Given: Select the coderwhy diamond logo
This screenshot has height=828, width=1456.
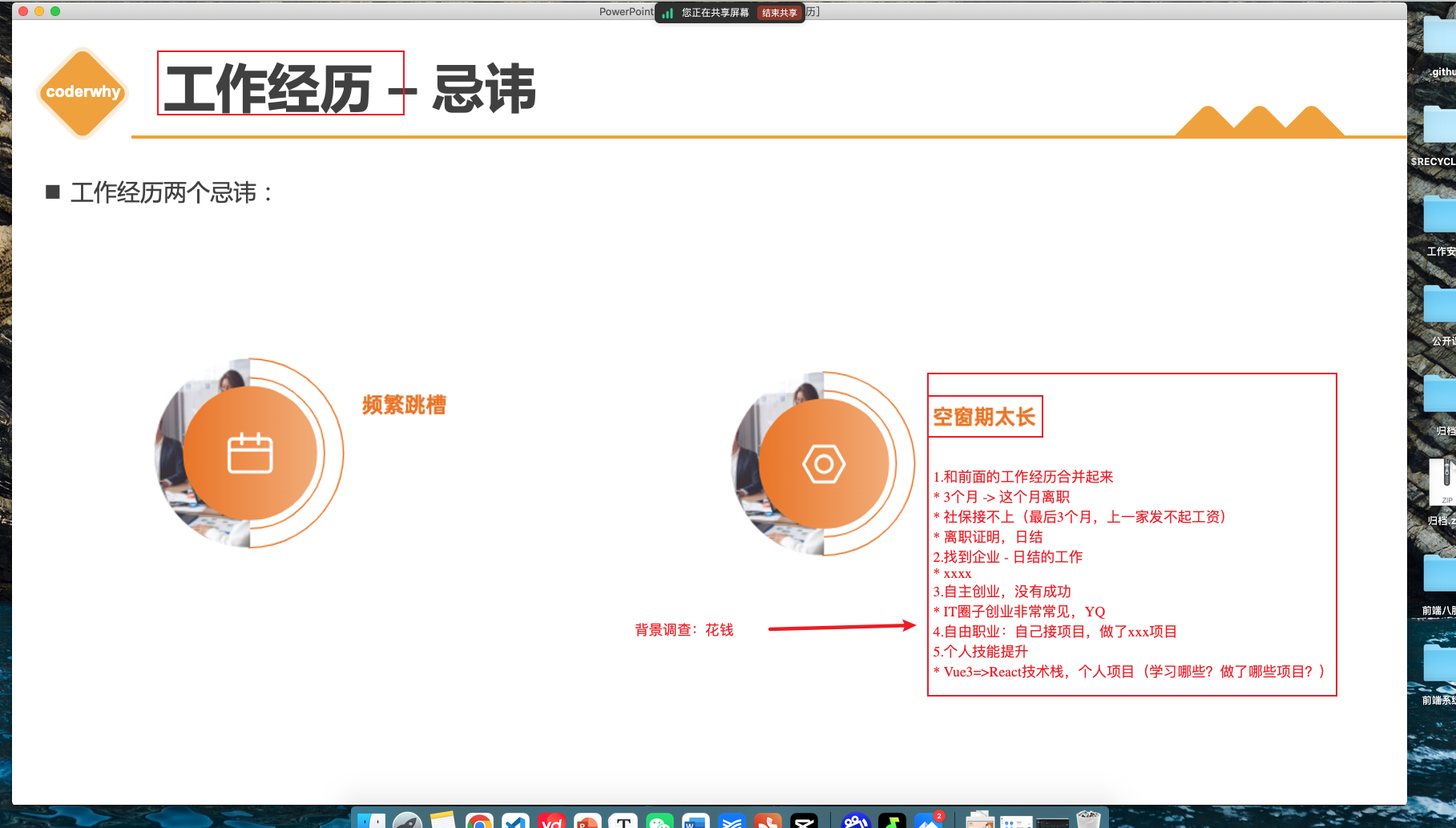Looking at the screenshot, I should coord(81,92).
